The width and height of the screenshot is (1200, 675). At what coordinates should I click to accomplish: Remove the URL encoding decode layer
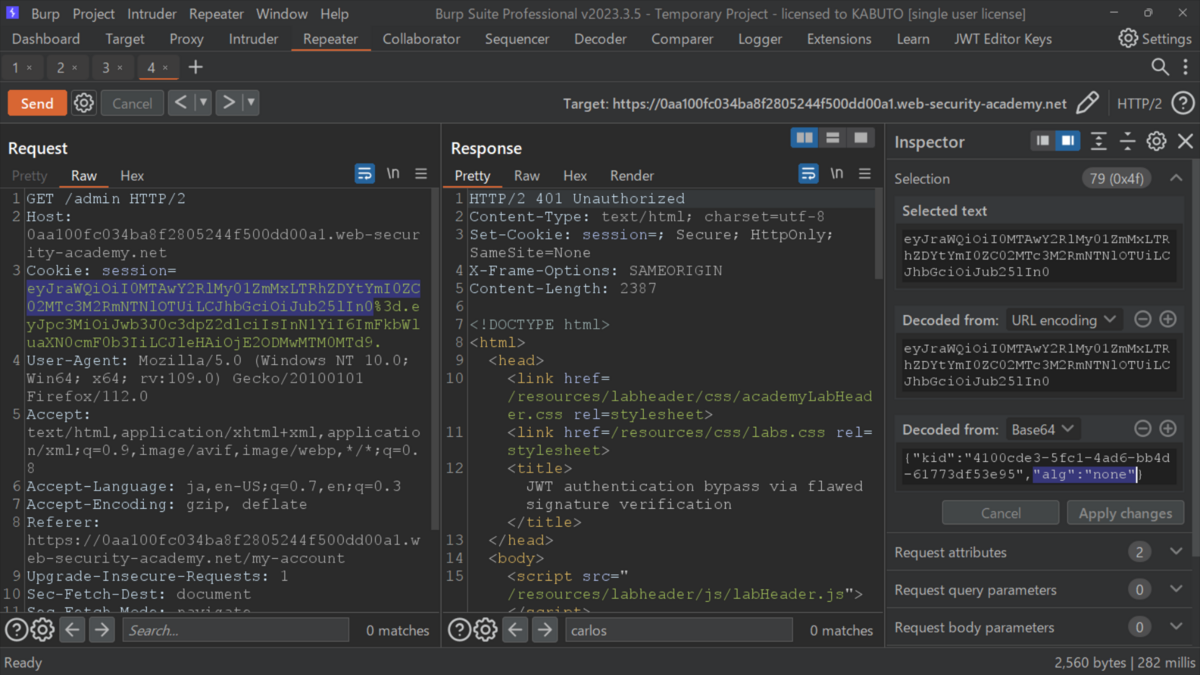click(1142, 320)
